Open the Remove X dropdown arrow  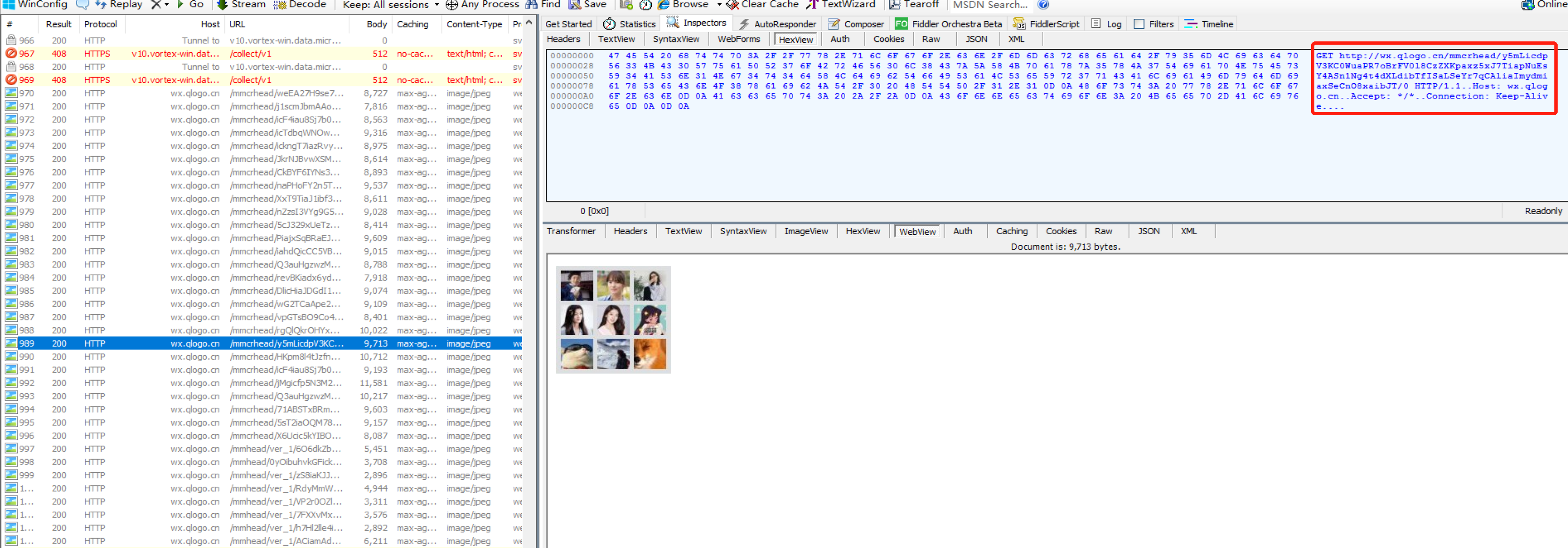[x=167, y=4]
